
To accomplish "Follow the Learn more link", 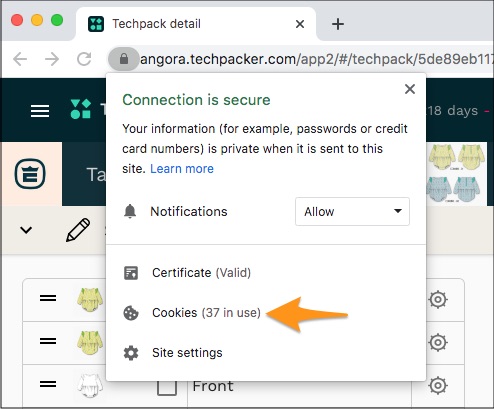I will 182,169.
